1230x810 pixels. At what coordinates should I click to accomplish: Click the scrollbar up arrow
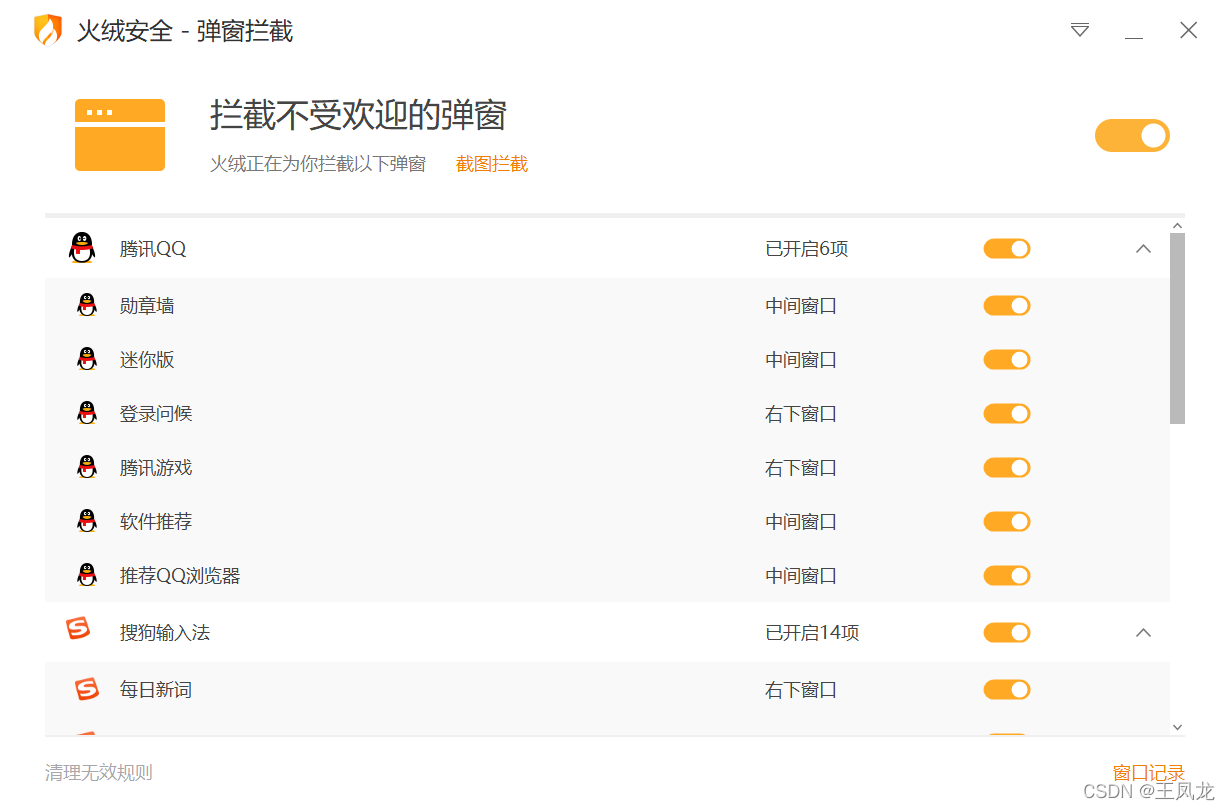point(1177,224)
